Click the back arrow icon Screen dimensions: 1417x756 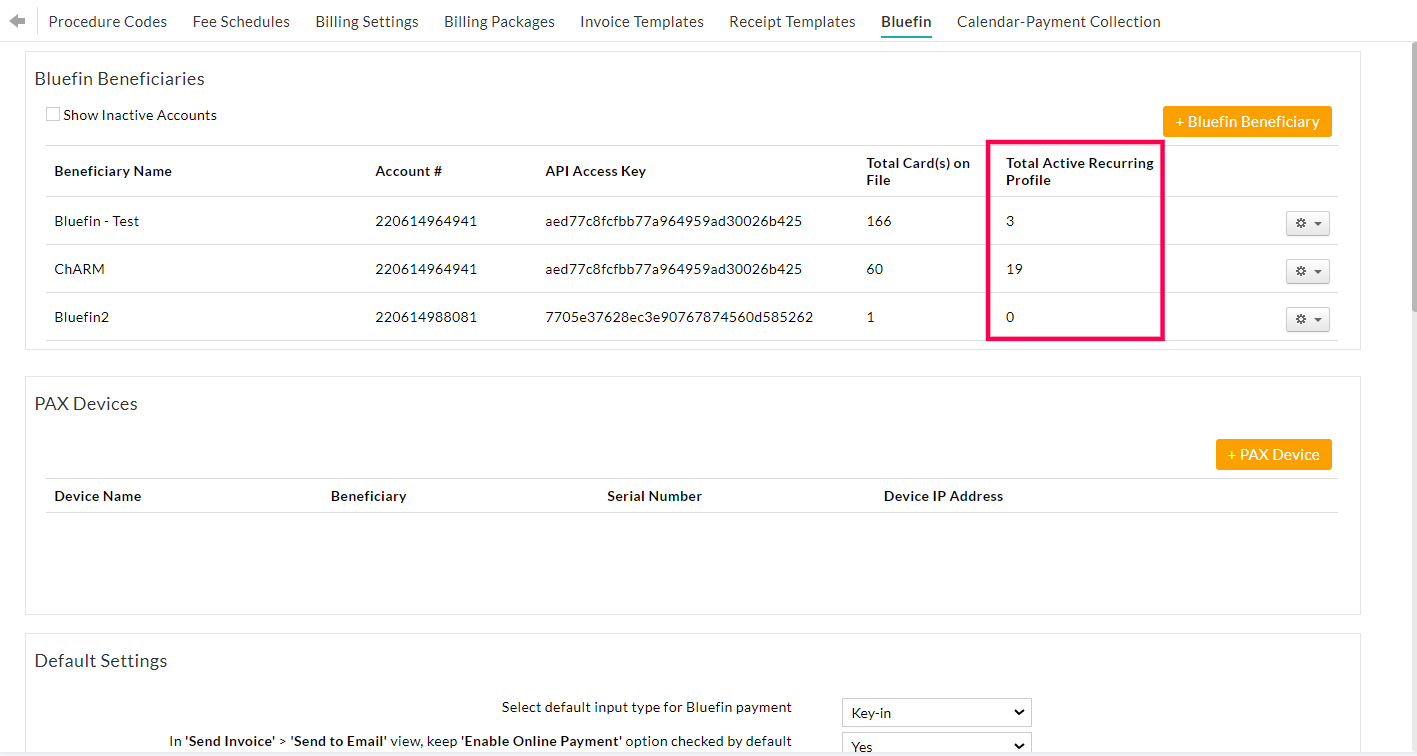[17, 21]
